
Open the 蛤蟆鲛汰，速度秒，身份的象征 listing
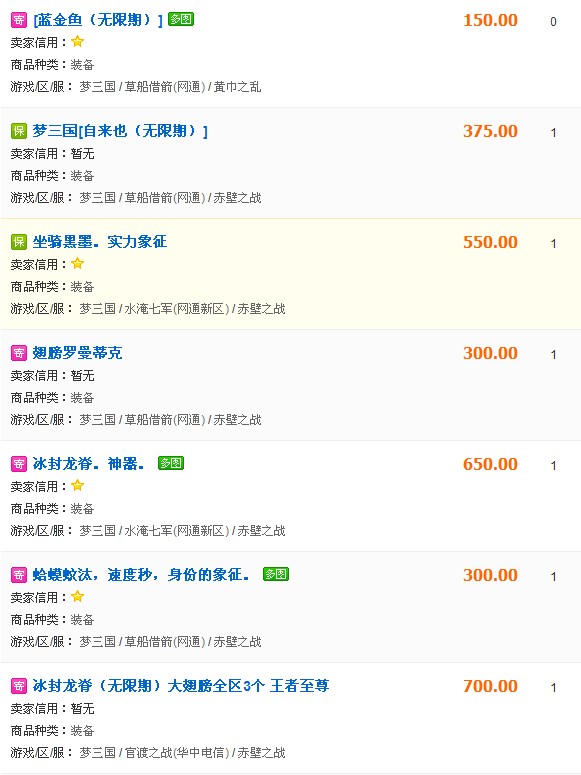[x=141, y=575]
